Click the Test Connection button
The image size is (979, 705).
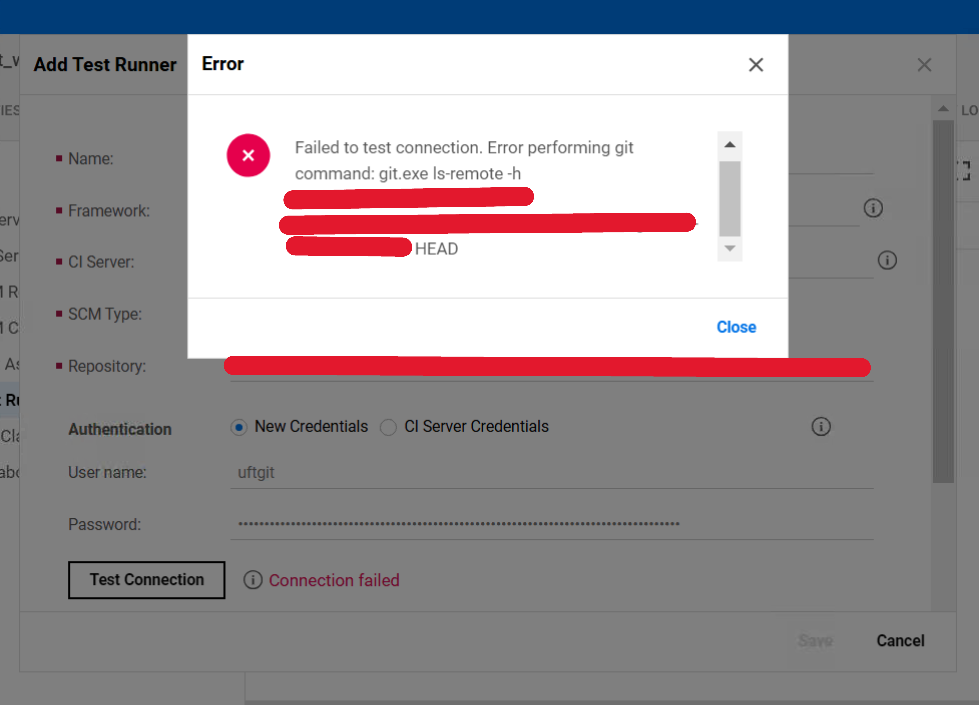click(x=147, y=580)
